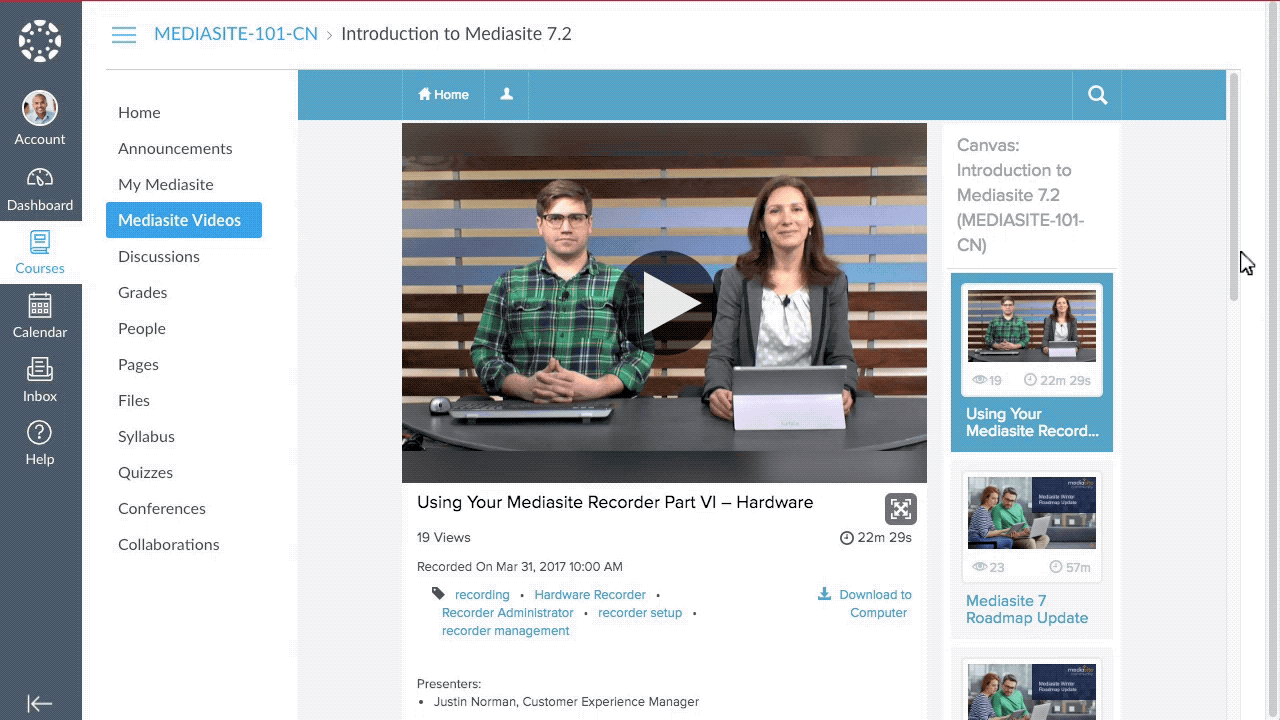Click the 'recorder setup' tag link
1280x720 pixels.
640,613
